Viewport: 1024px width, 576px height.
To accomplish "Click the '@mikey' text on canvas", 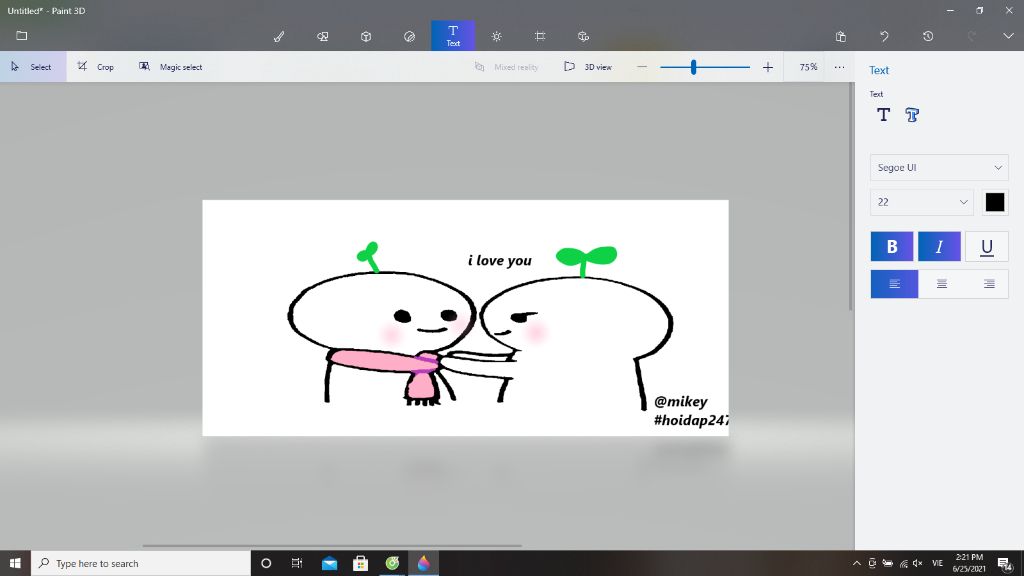I will click(680, 402).
